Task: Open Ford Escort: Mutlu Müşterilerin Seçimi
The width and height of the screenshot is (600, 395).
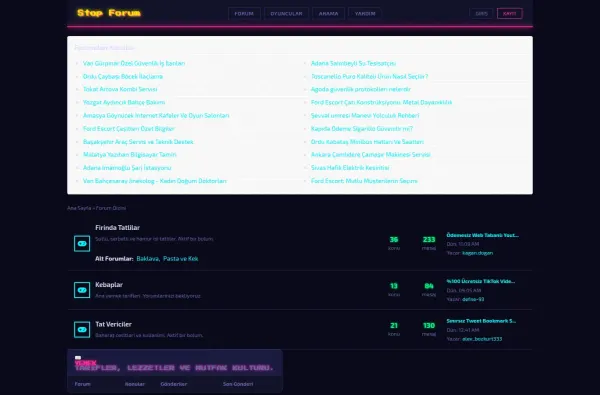Action: (364, 181)
